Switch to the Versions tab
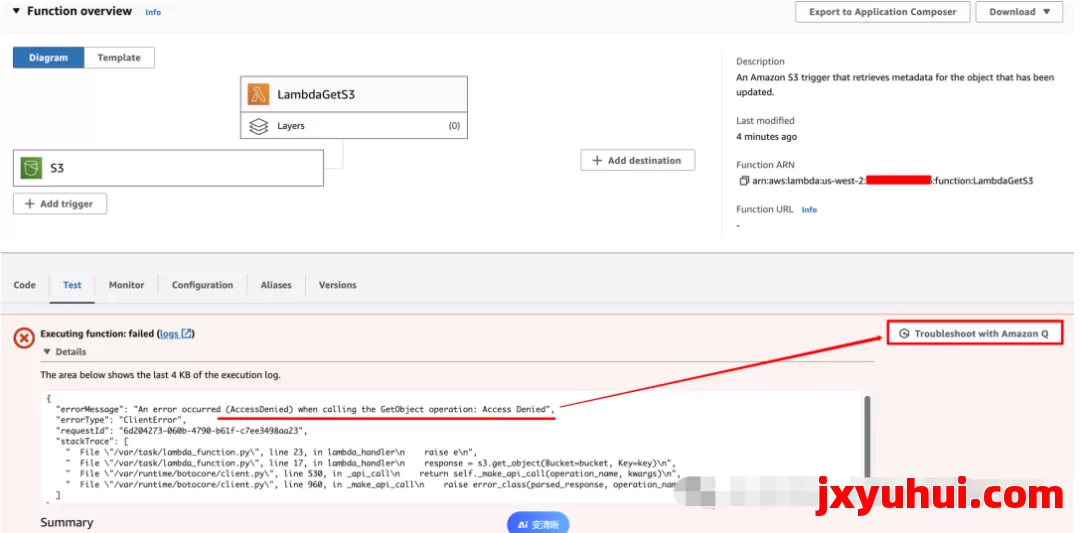This screenshot has height=533, width=1080. (338, 284)
